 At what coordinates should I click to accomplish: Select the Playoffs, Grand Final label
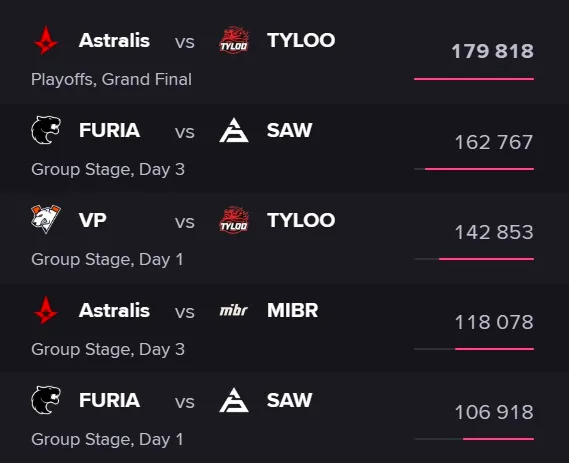coord(111,79)
